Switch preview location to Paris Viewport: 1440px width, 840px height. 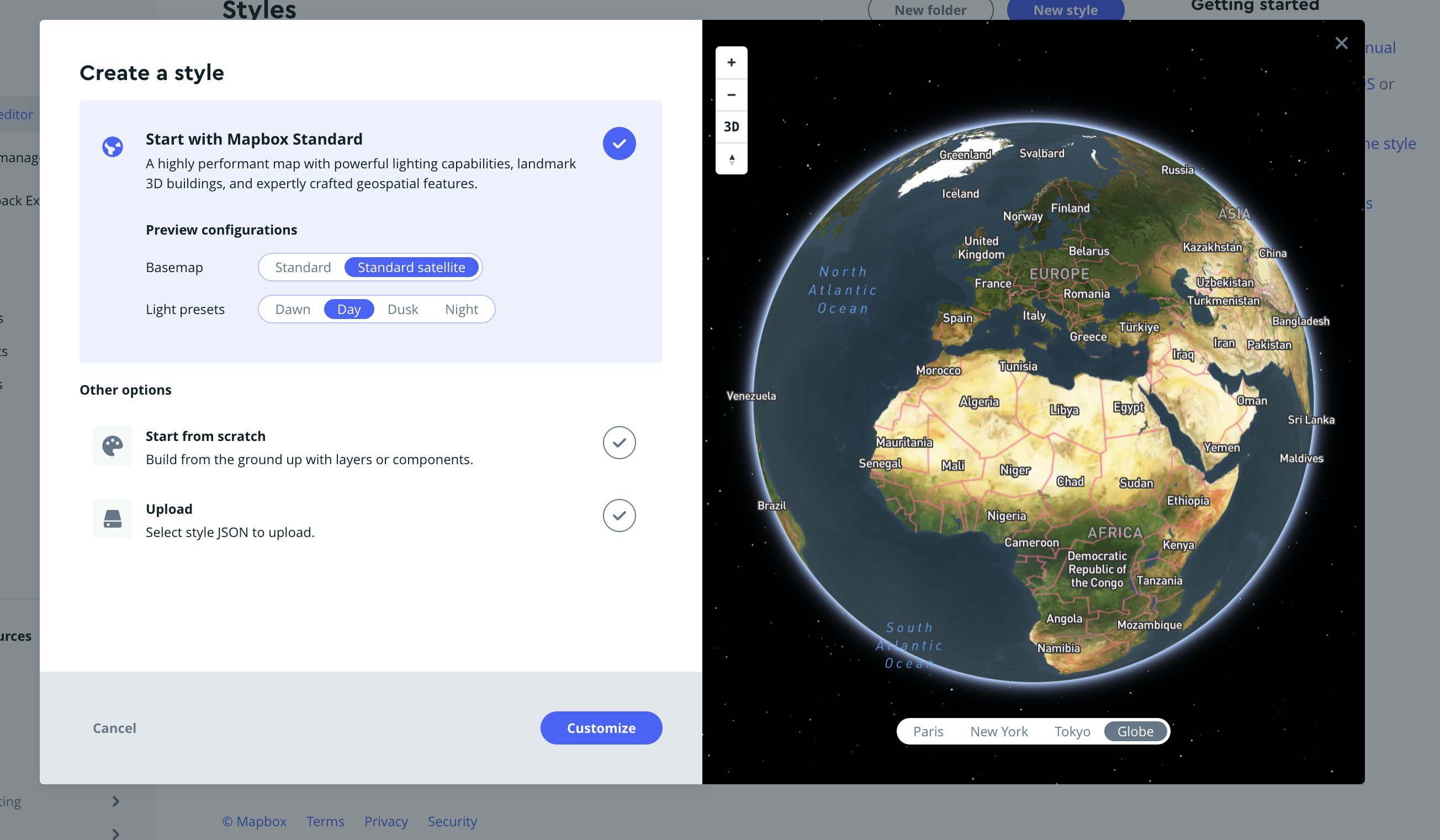point(928,731)
